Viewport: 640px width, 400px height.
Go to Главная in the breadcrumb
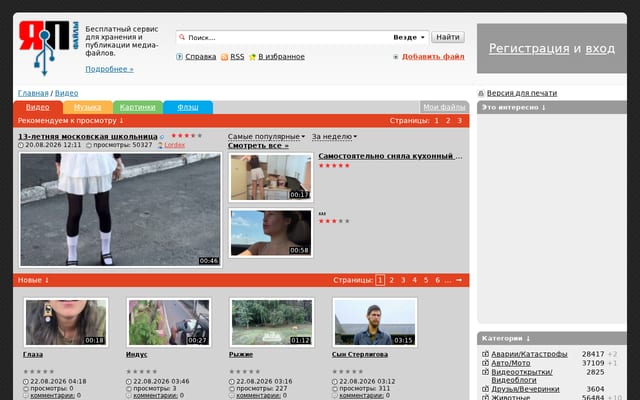pos(33,93)
